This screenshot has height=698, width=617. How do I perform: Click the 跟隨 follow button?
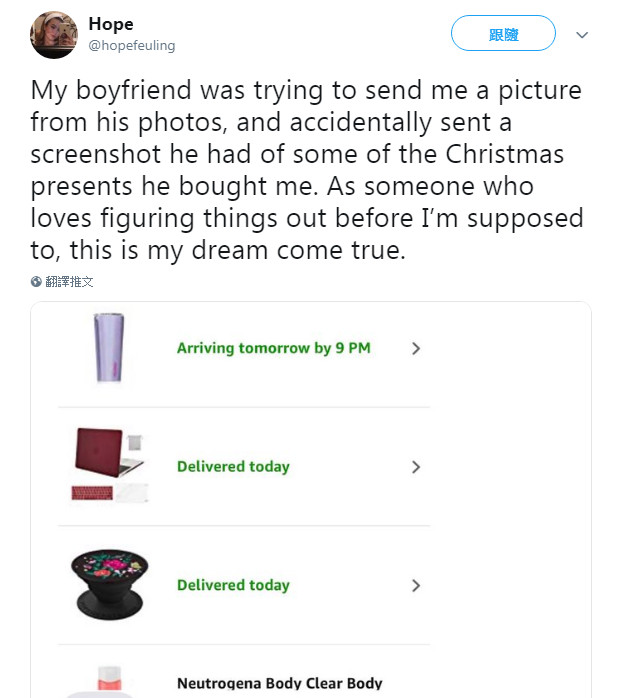tap(503, 34)
